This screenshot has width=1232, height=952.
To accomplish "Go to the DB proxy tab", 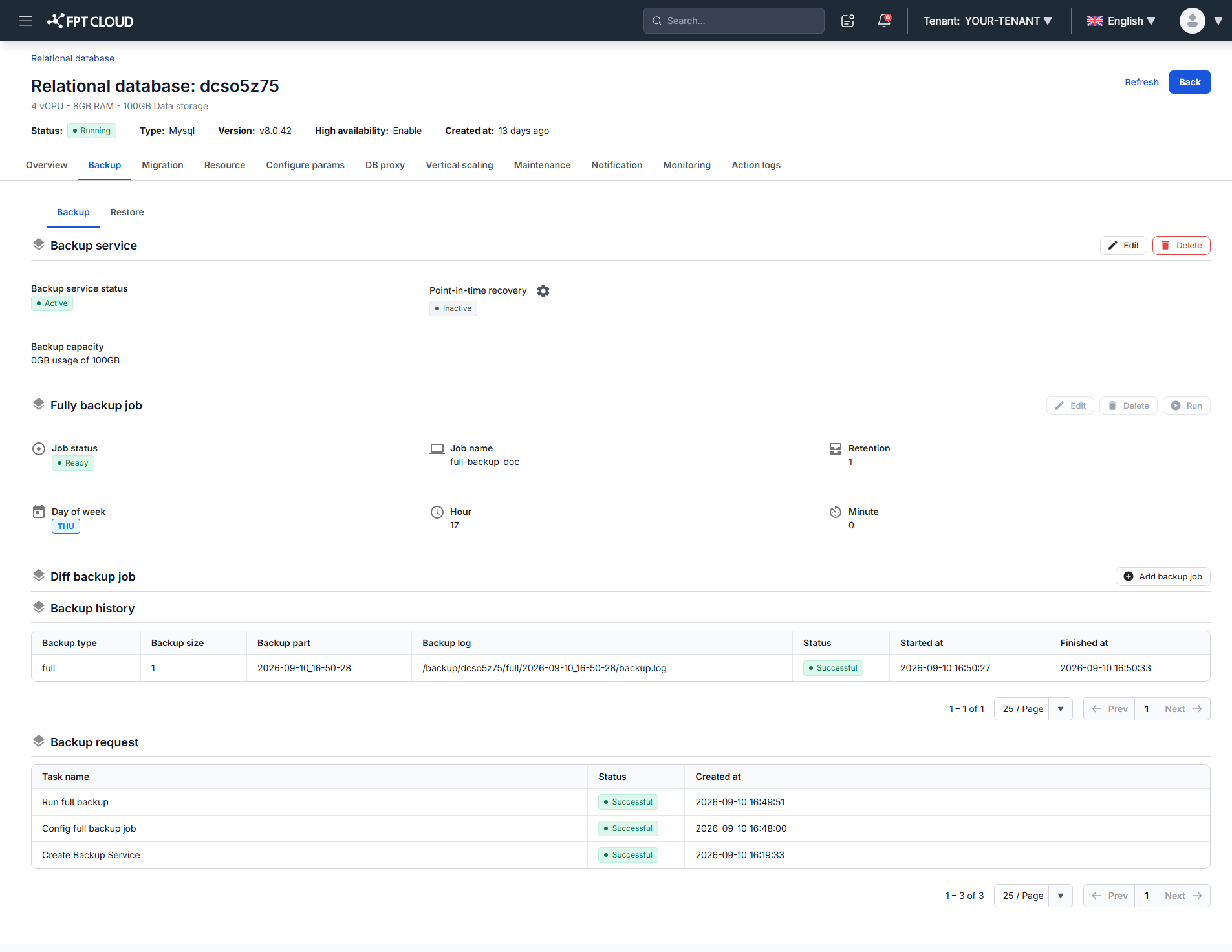I will click(385, 165).
